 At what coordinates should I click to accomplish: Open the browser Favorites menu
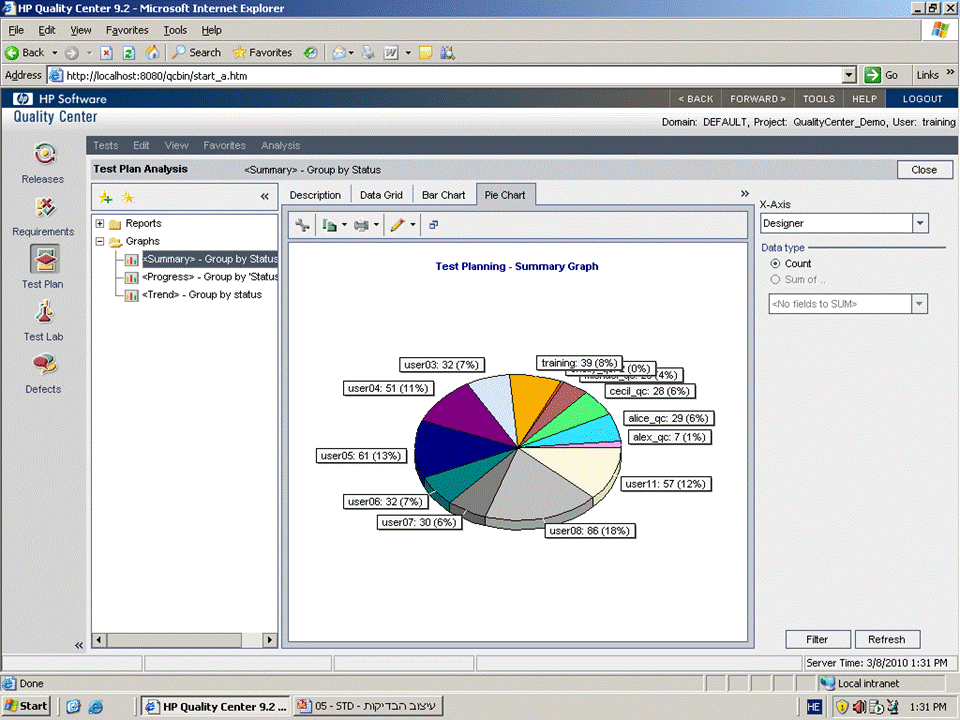[127, 30]
